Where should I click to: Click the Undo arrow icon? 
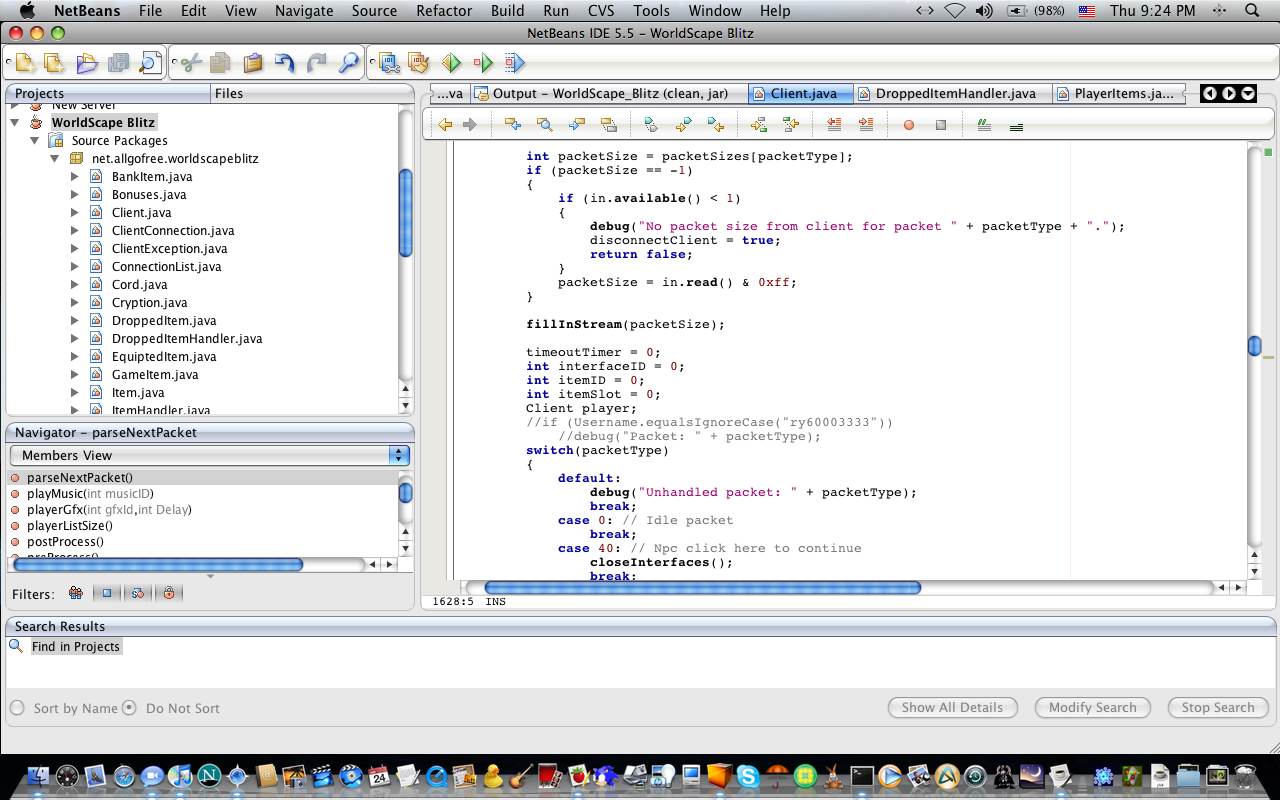point(285,63)
